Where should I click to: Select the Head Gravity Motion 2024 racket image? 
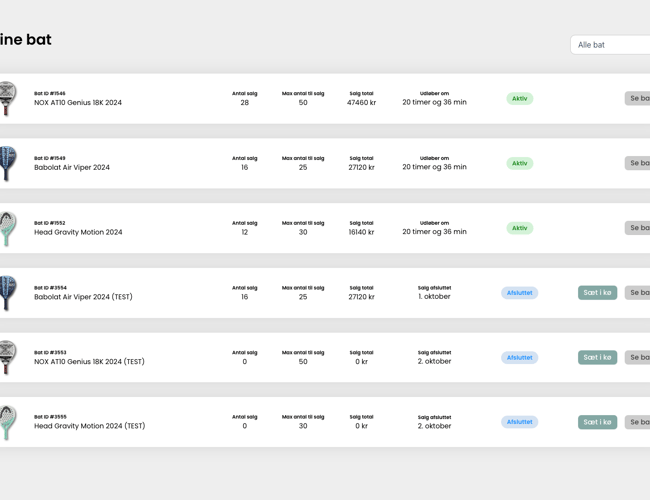click(x=8, y=228)
